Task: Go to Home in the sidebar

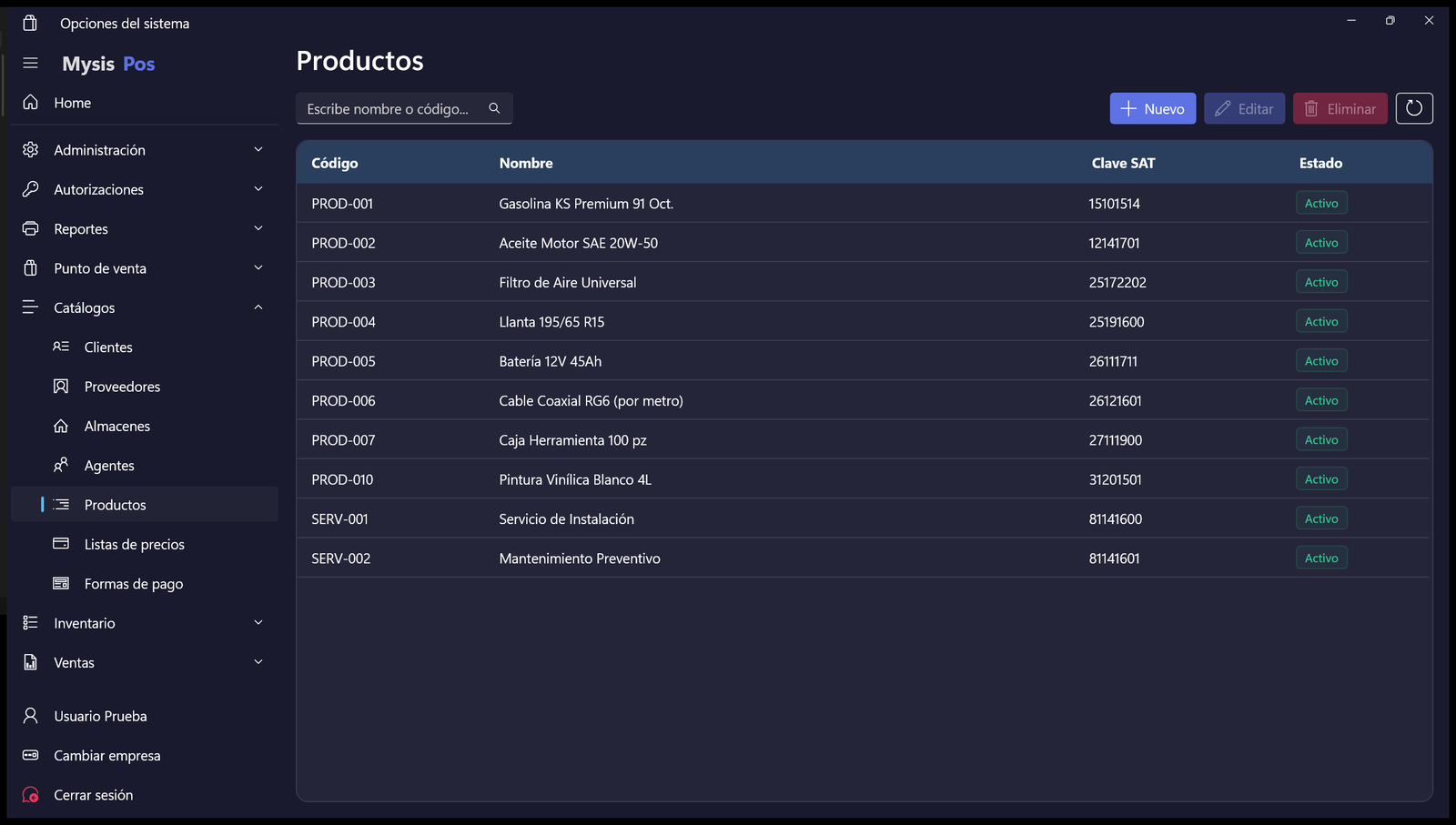Action: click(x=145, y=103)
